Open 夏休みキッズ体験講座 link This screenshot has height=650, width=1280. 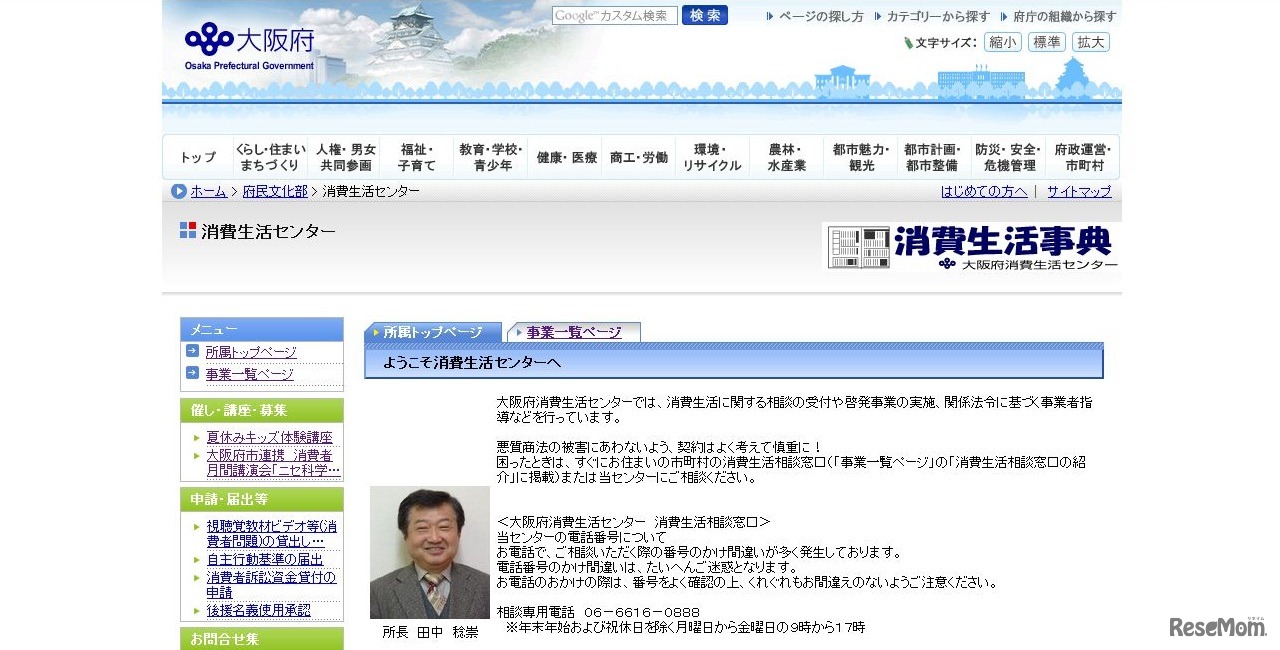269,437
